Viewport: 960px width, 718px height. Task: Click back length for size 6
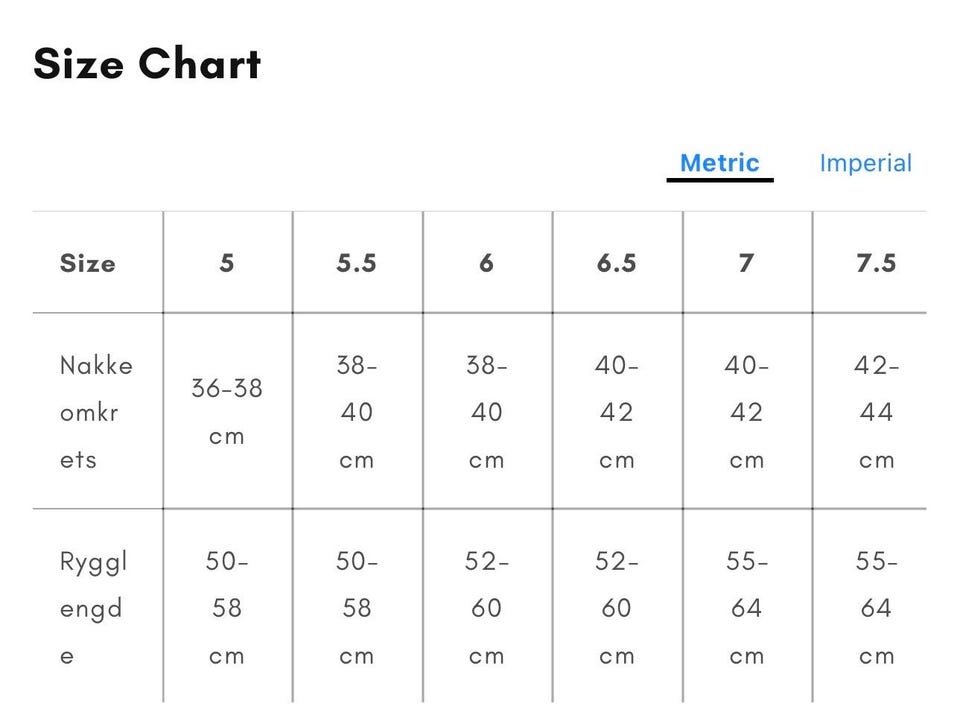click(x=486, y=608)
